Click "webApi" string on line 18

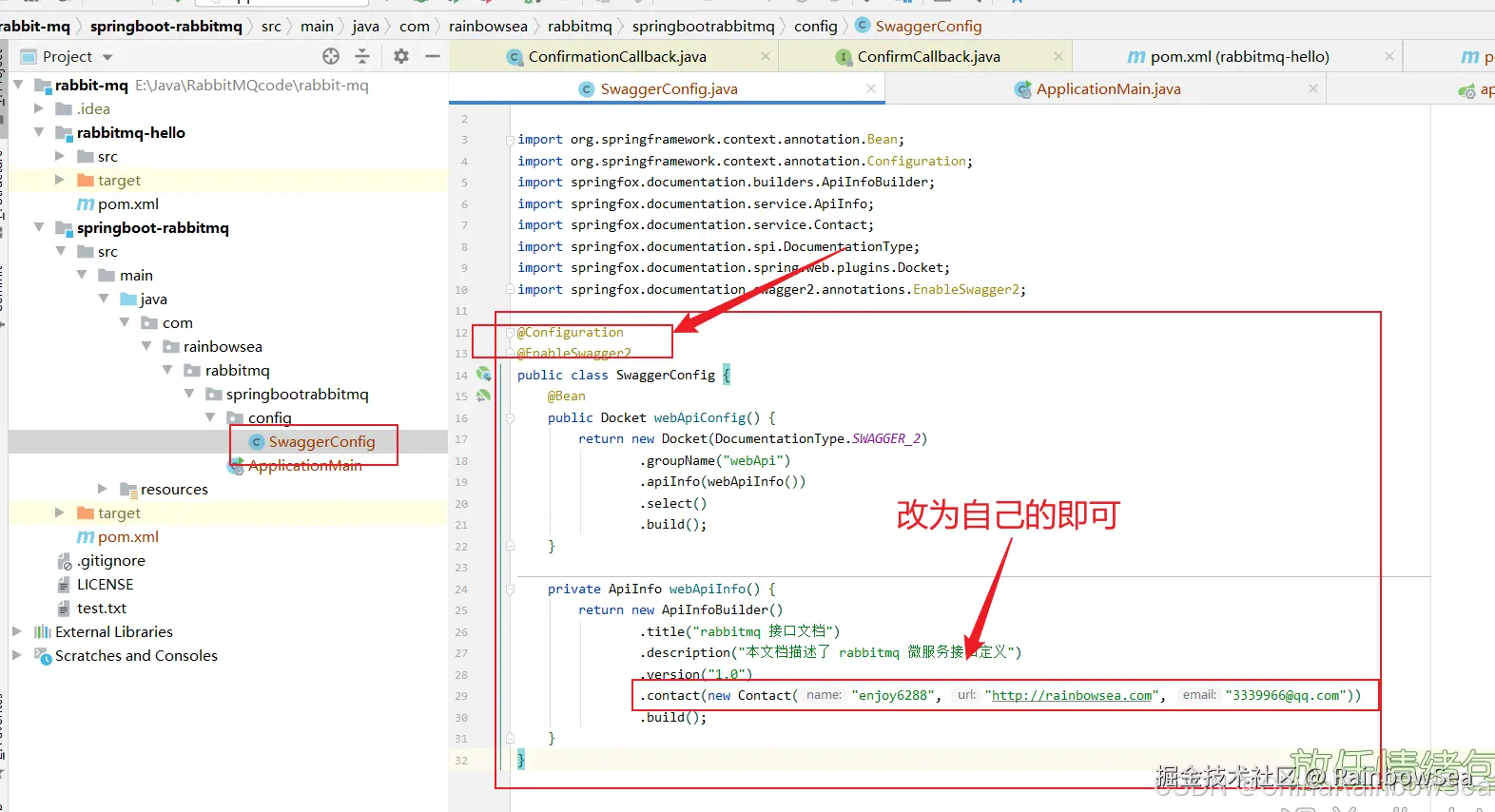[752, 460]
